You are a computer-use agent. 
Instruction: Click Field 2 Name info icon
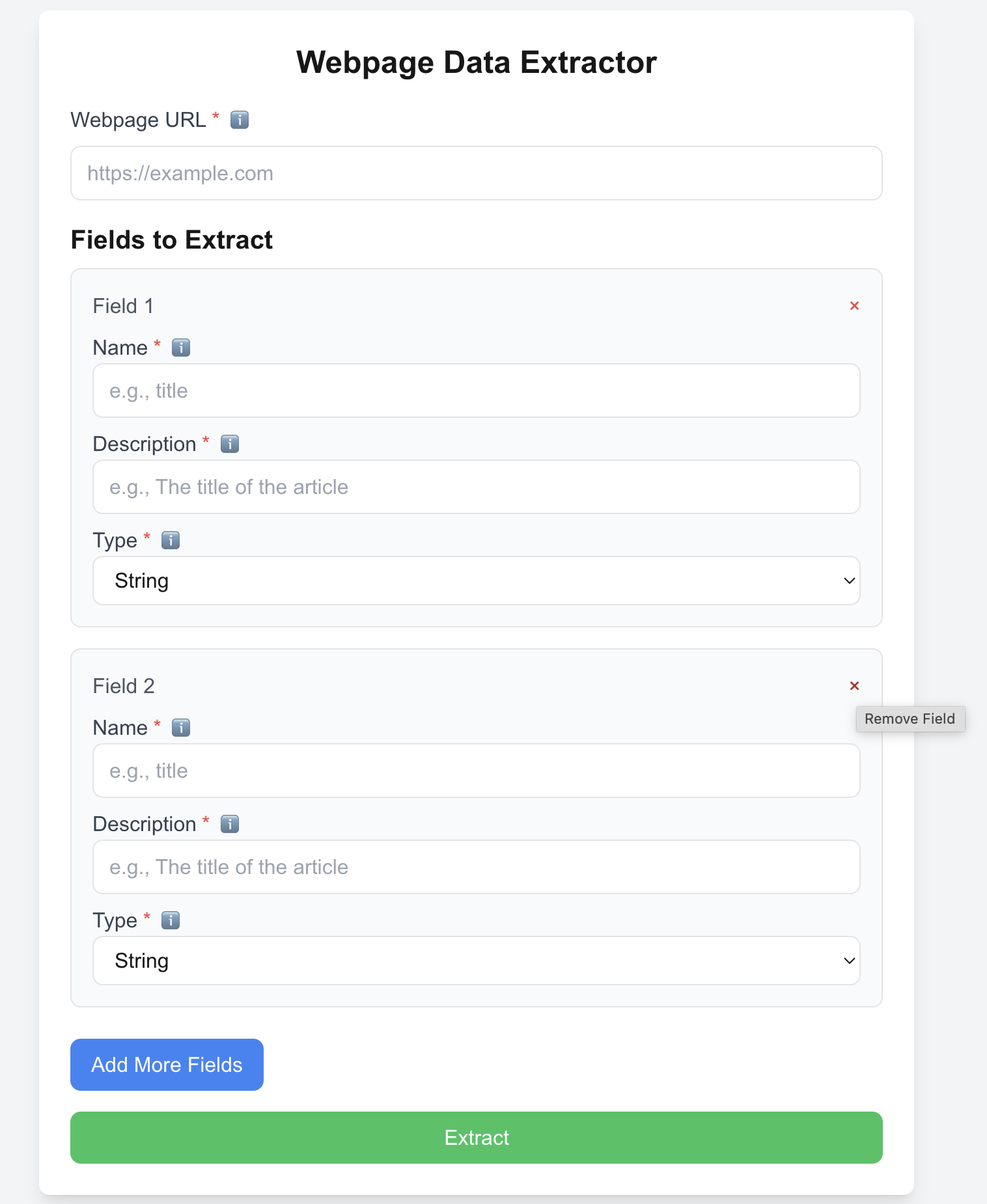point(181,728)
